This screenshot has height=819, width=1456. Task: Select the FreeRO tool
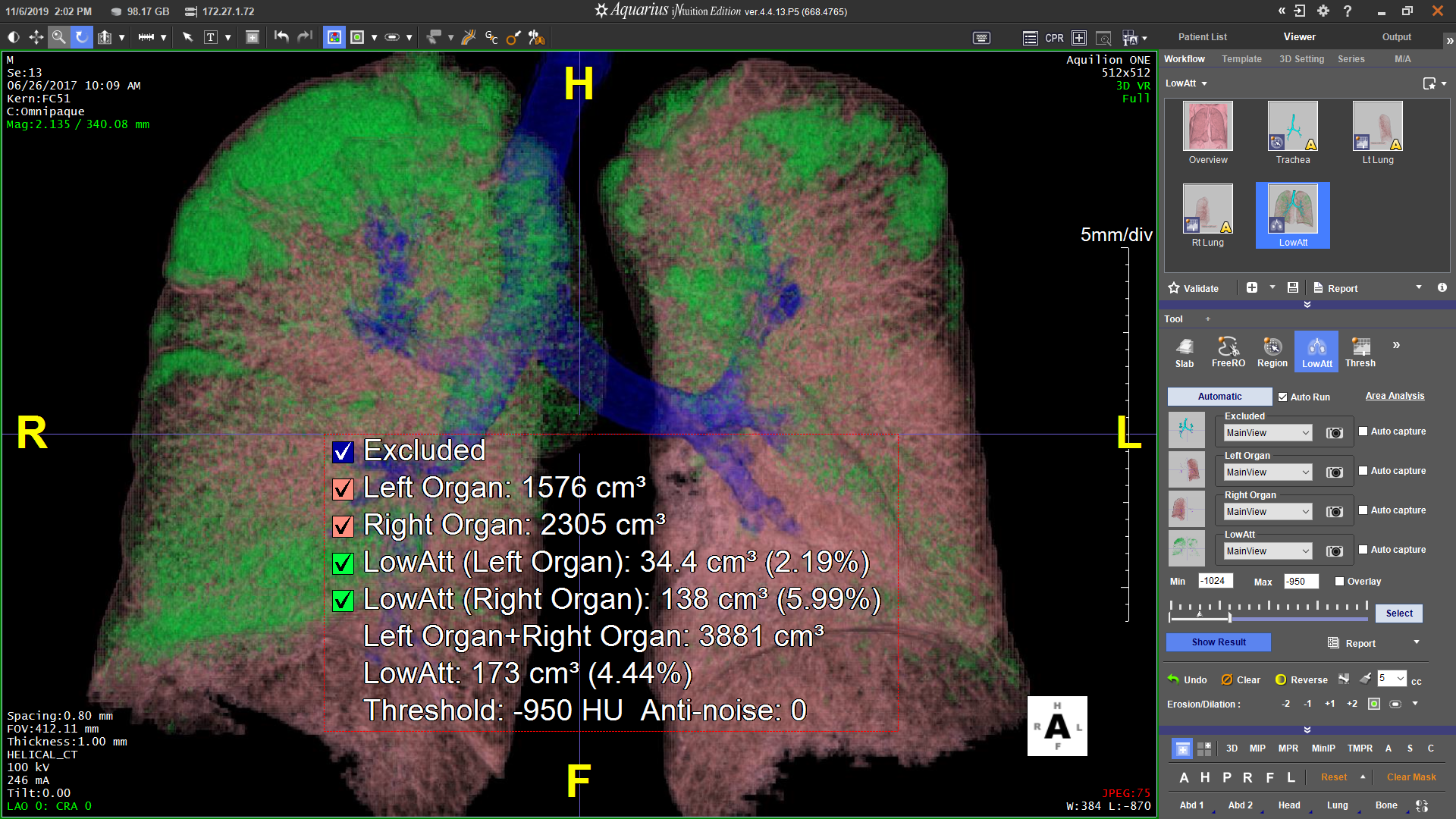click(x=1228, y=353)
